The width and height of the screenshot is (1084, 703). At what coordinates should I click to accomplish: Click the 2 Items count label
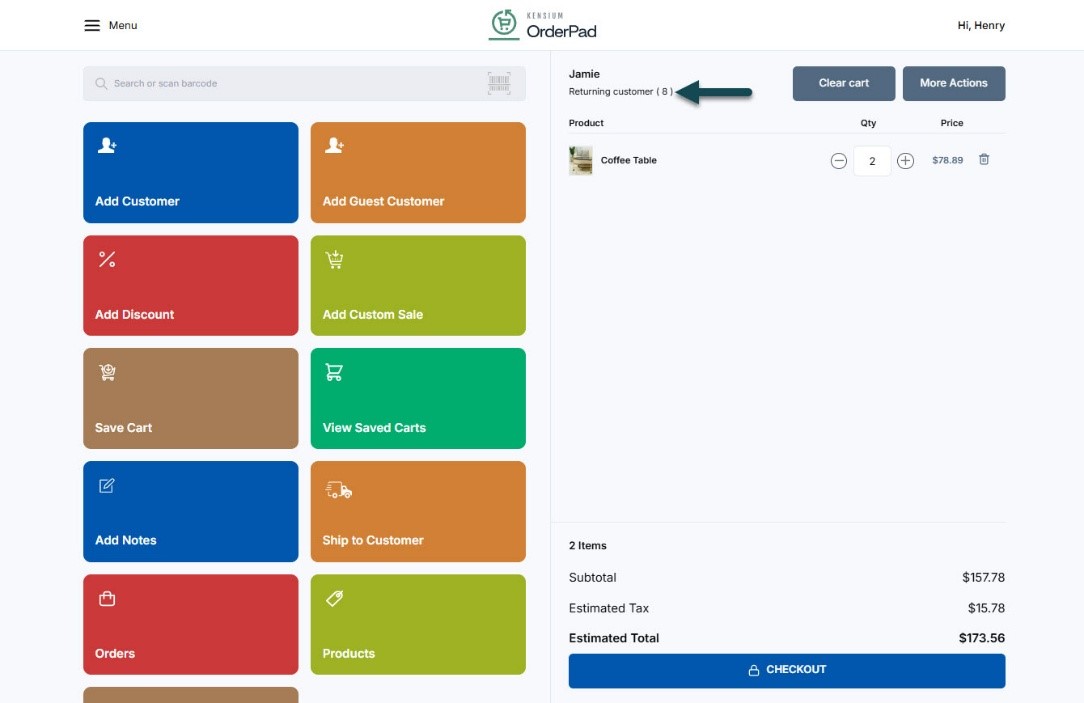(x=588, y=545)
